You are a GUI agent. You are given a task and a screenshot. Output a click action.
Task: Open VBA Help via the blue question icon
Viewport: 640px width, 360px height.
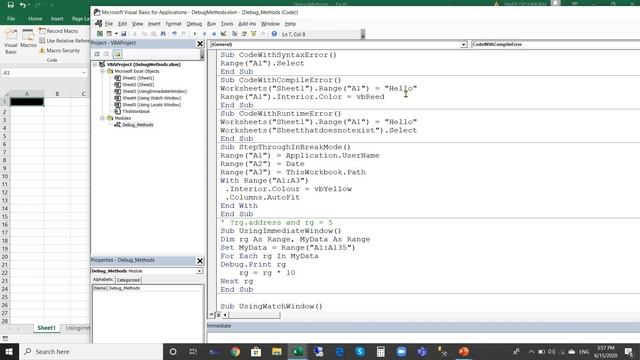[x=274, y=34]
